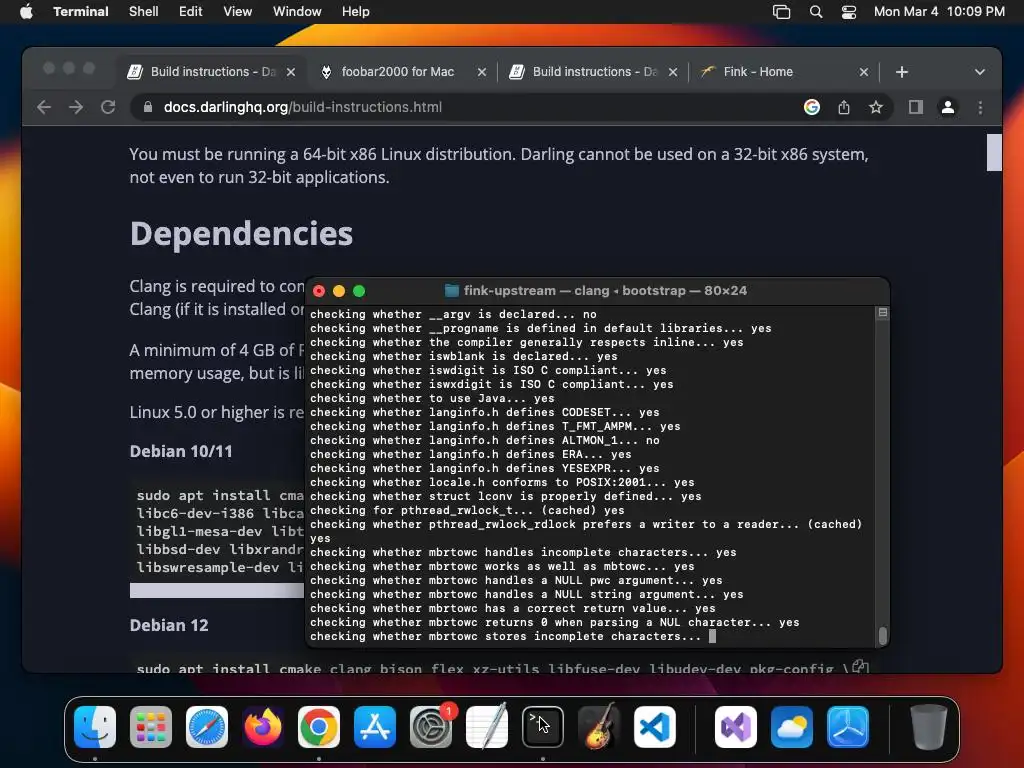Open Finder from the Dock
This screenshot has width=1024, height=768.
95,727
